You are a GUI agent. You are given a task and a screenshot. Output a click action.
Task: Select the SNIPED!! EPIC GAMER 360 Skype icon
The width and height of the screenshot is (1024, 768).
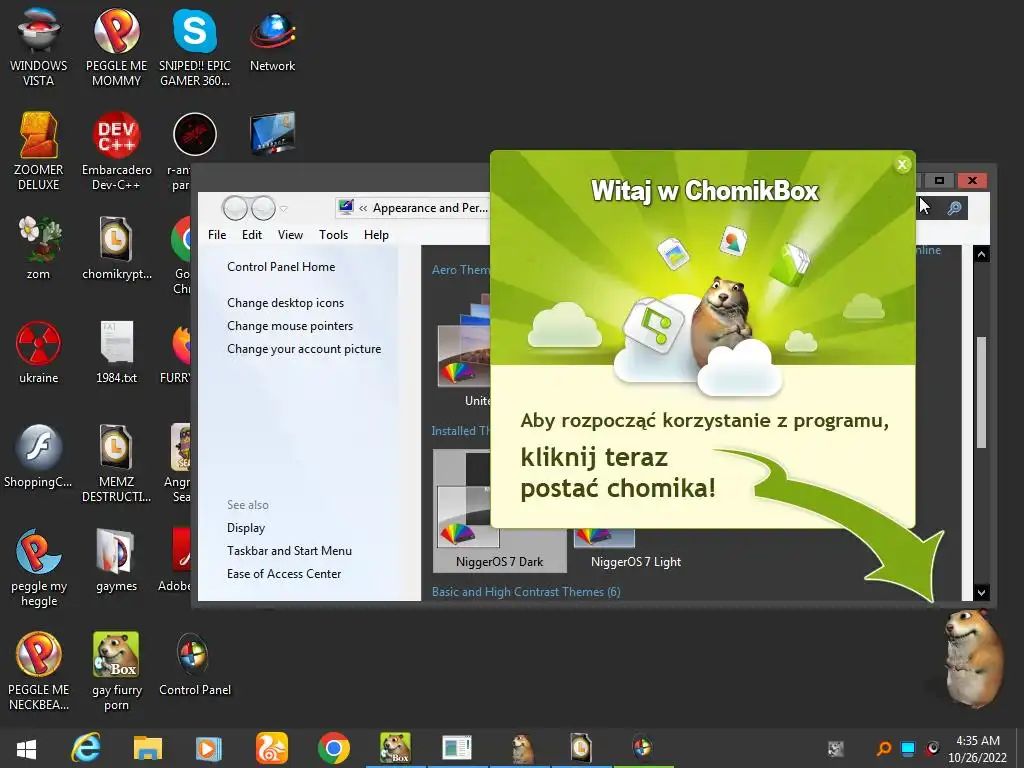pos(195,47)
